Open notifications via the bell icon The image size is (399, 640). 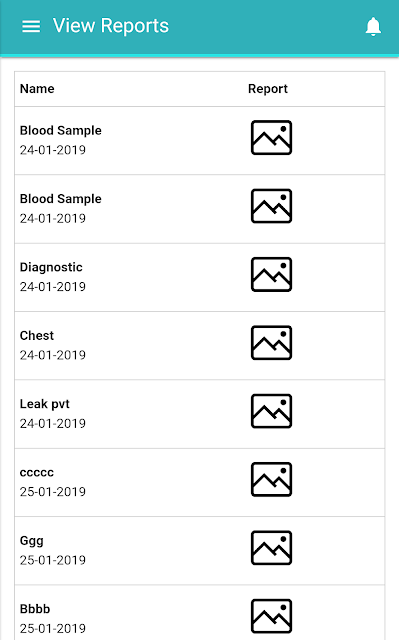point(373,27)
